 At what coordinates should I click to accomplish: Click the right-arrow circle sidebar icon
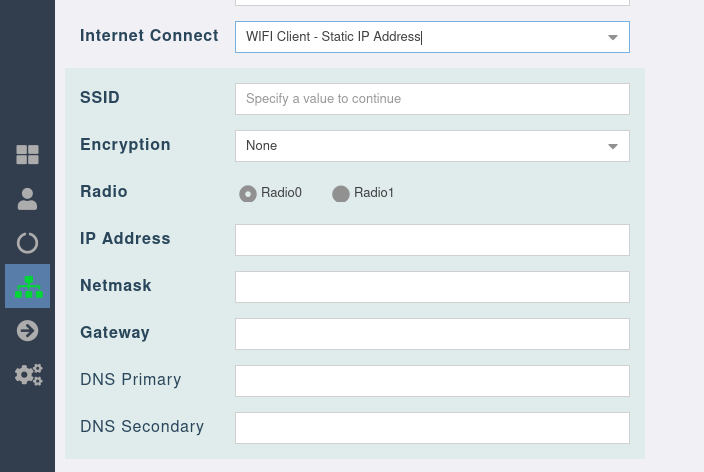pyautogui.click(x=27, y=331)
